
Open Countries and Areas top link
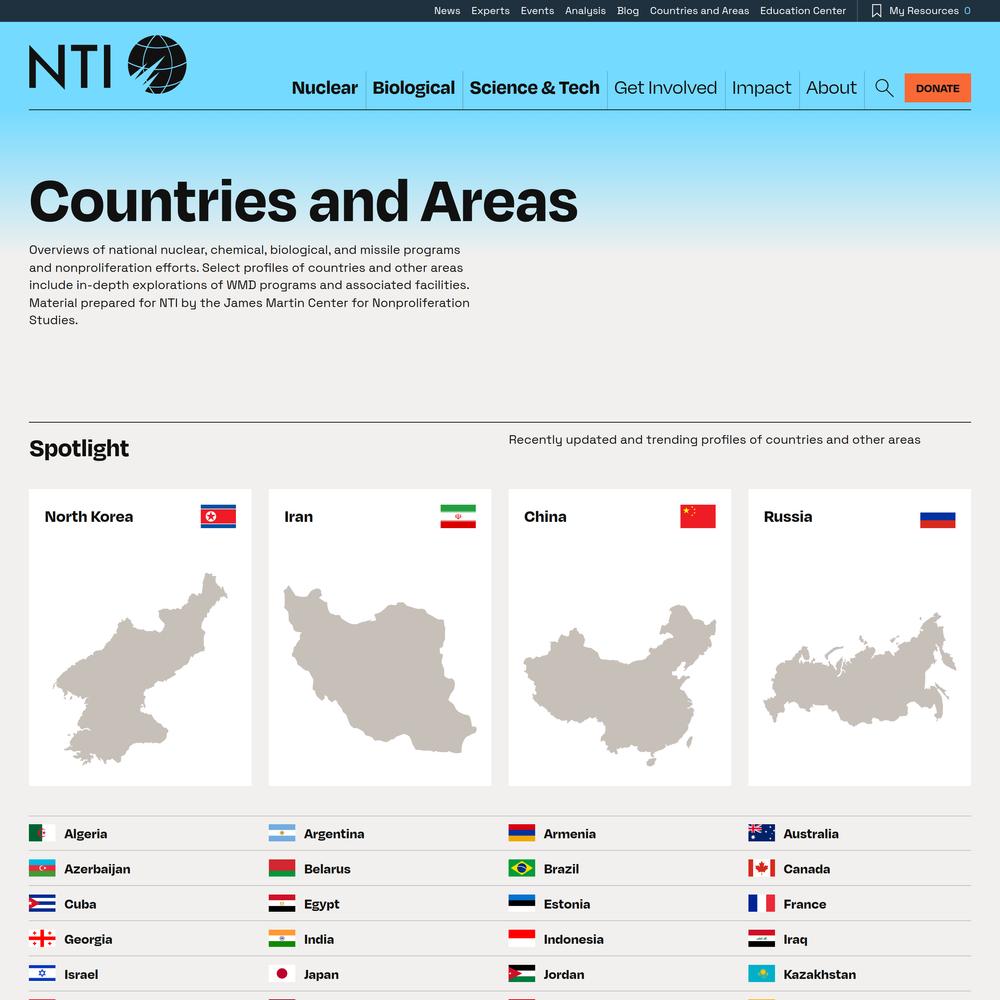point(700,11)
